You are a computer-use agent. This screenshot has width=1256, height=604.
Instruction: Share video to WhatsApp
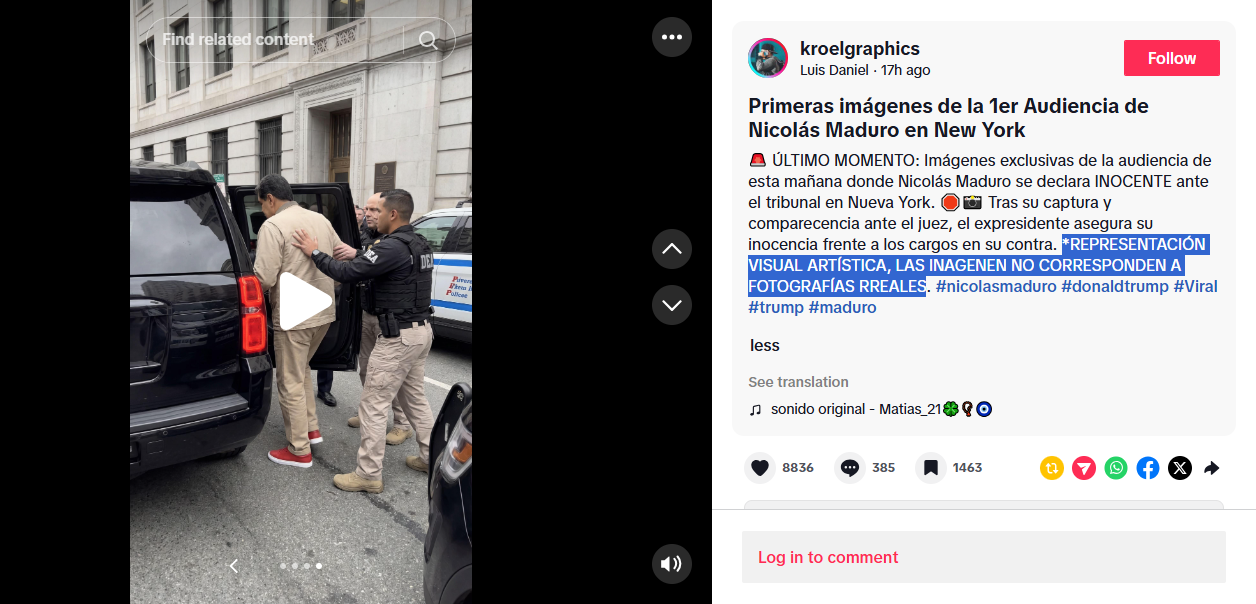click(x=1116, y=468)
